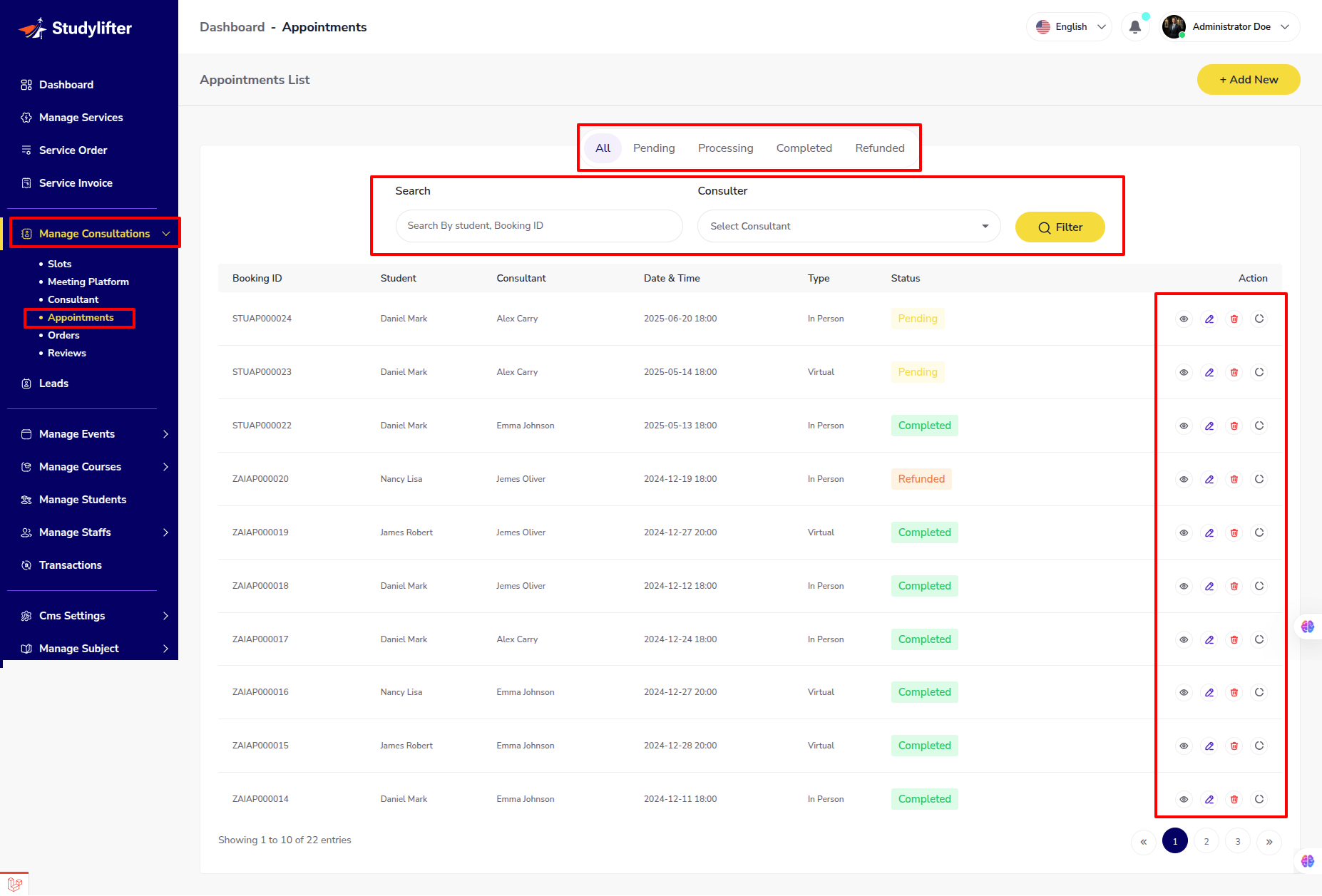This screenshot has width=1322, height=896.
Task: Switch to the Processing tab
Action: (725, 148)
